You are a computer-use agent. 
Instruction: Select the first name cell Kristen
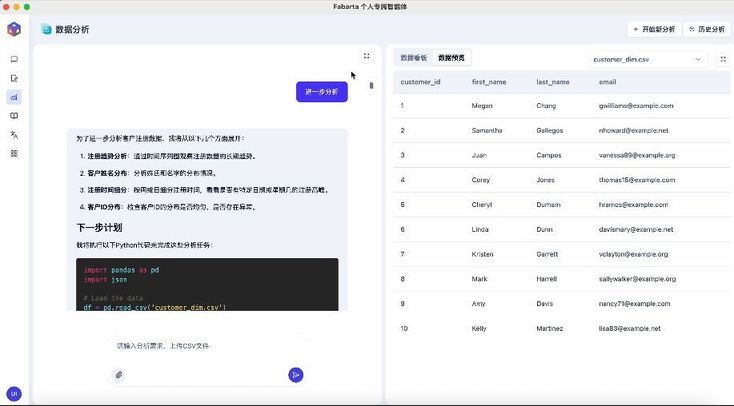coord(482,254)
